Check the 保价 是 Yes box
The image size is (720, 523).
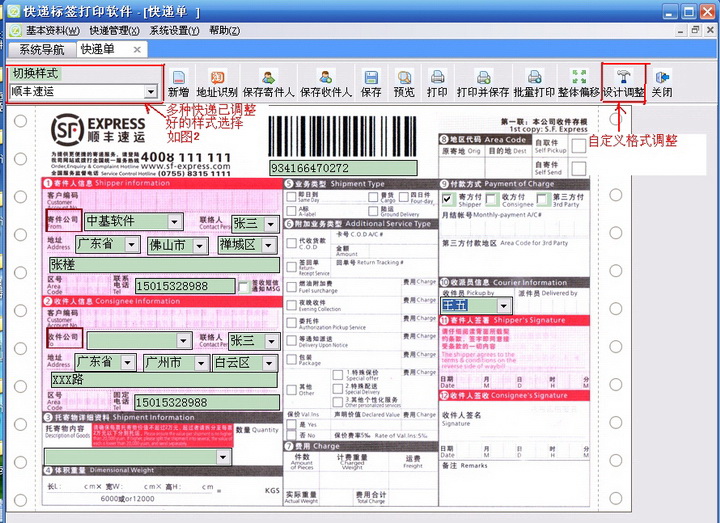[291, 424]
